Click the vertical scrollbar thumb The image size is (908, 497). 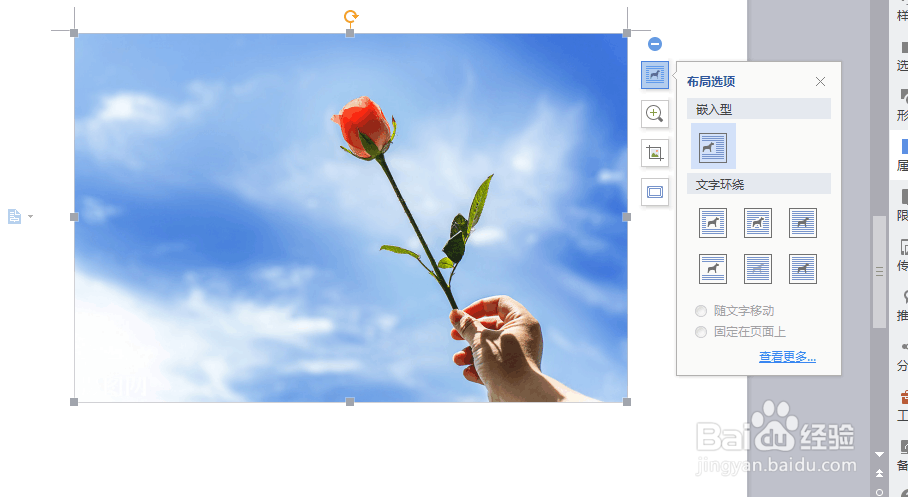pos(879,272)
